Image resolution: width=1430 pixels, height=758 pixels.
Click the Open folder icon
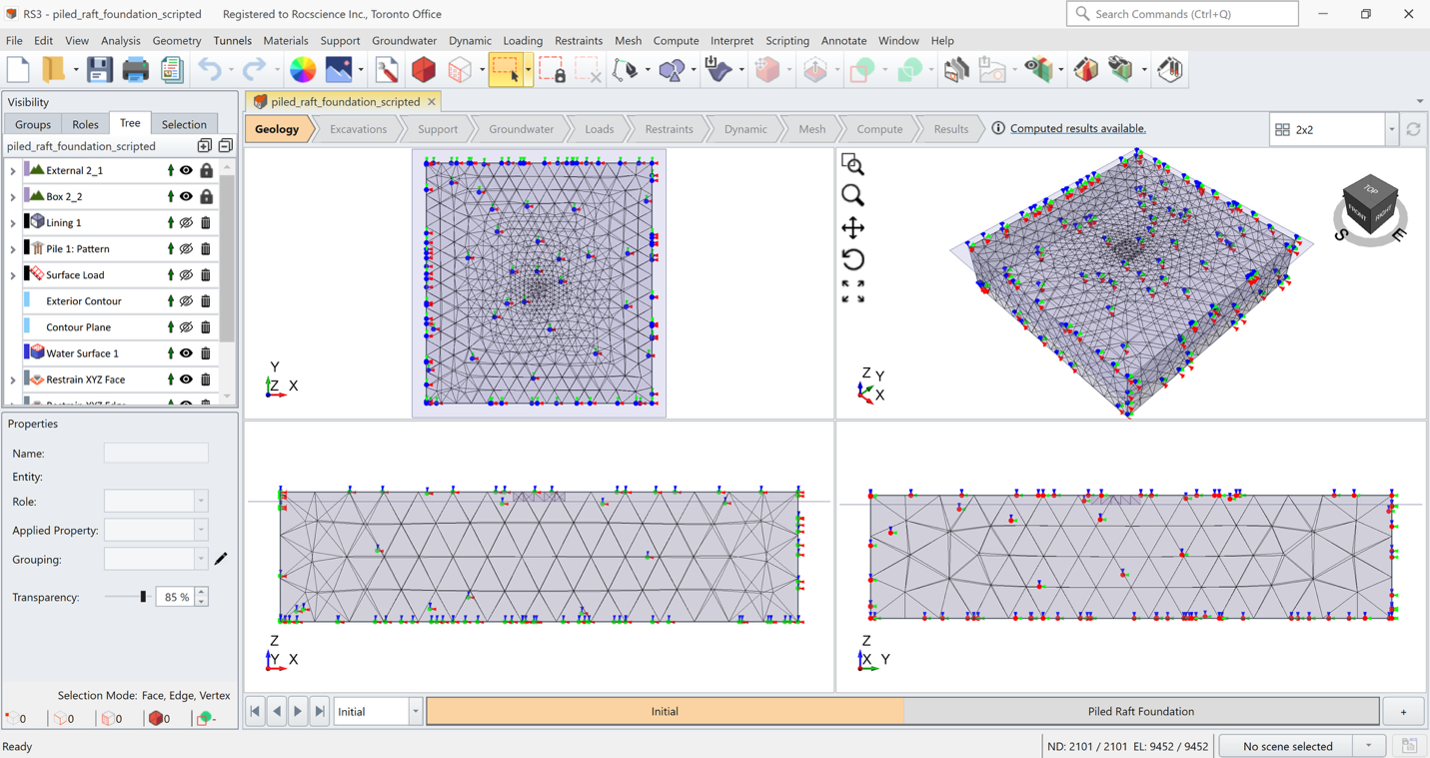[51, 70]
